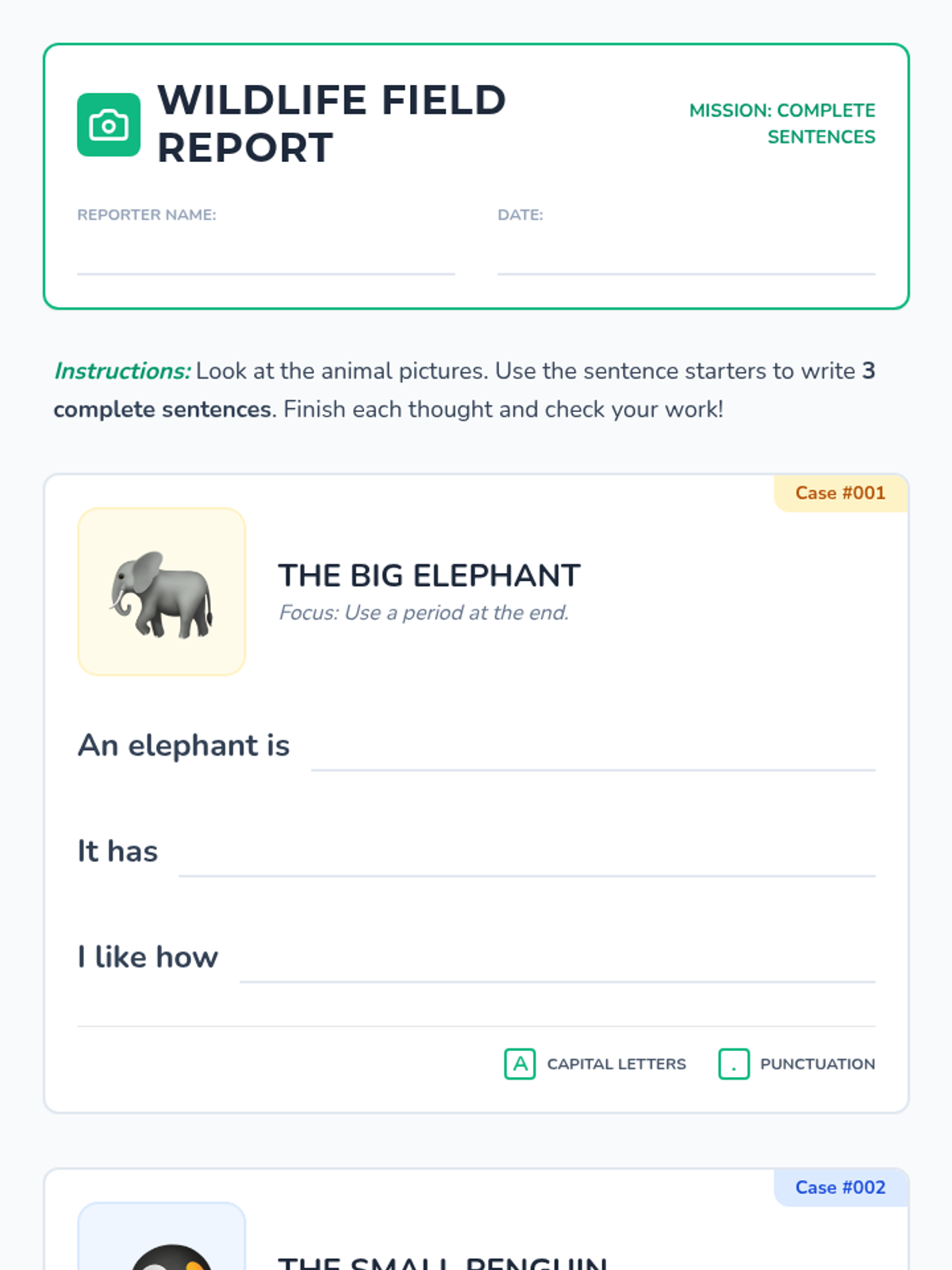Select the Case #001 badge
The width and height of the screenshot is (952, 1270).
pyautogui.click(x=840, y=493)
